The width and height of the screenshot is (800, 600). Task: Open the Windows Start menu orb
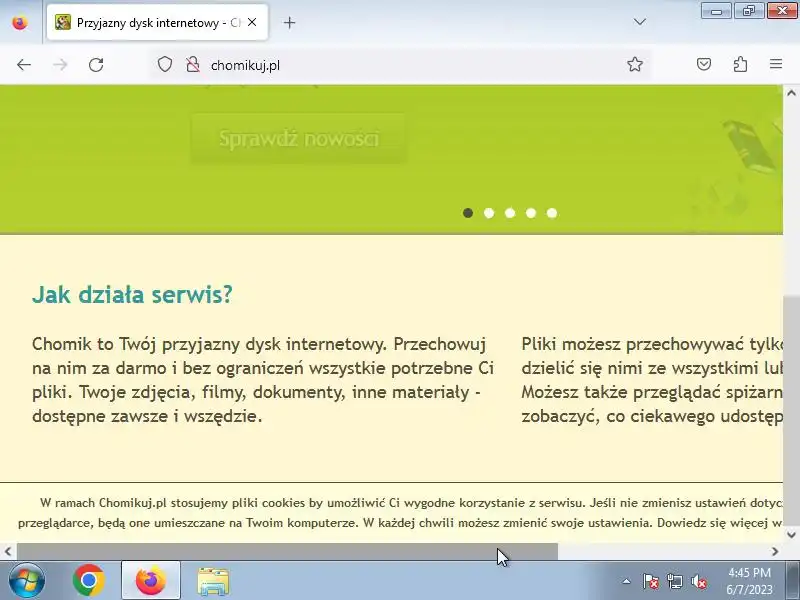point(27,581)
